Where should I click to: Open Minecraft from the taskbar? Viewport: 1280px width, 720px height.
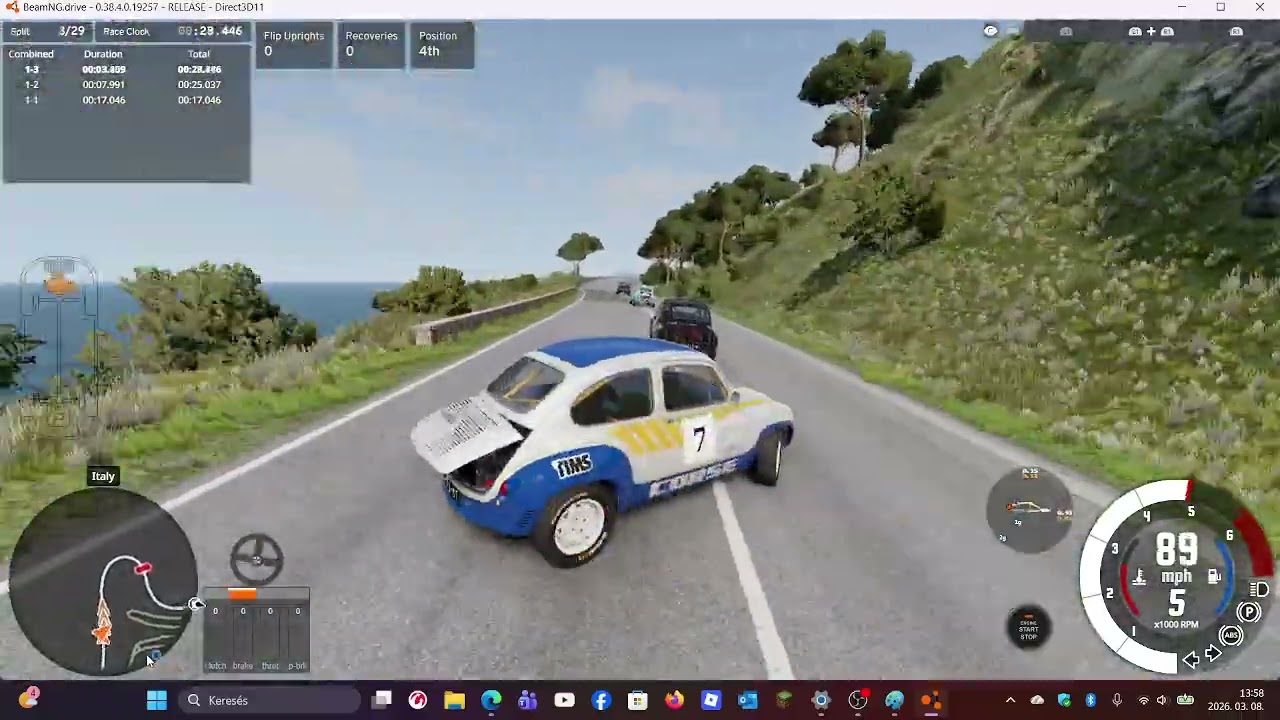784,700
